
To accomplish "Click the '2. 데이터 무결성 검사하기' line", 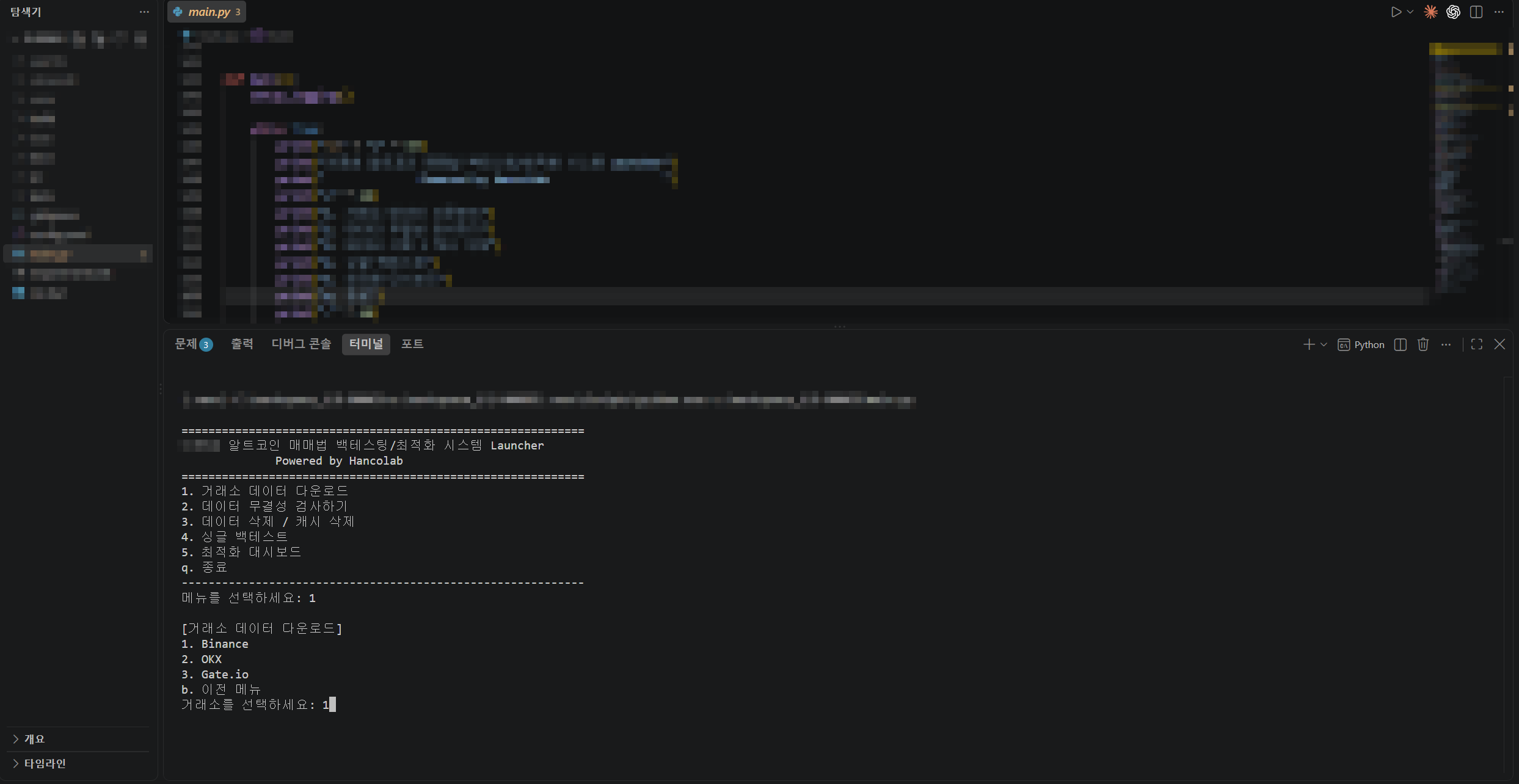I will coord(264,506).
